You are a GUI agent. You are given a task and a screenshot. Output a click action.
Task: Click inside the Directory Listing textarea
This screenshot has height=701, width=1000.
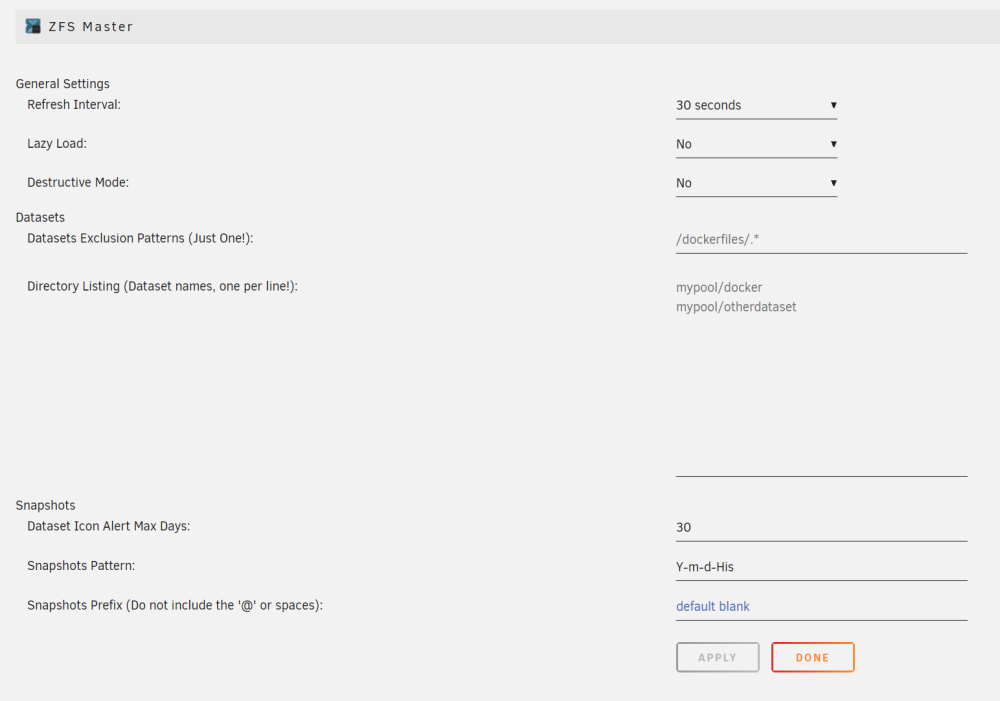pyautogui.click(x=821, y=376)
